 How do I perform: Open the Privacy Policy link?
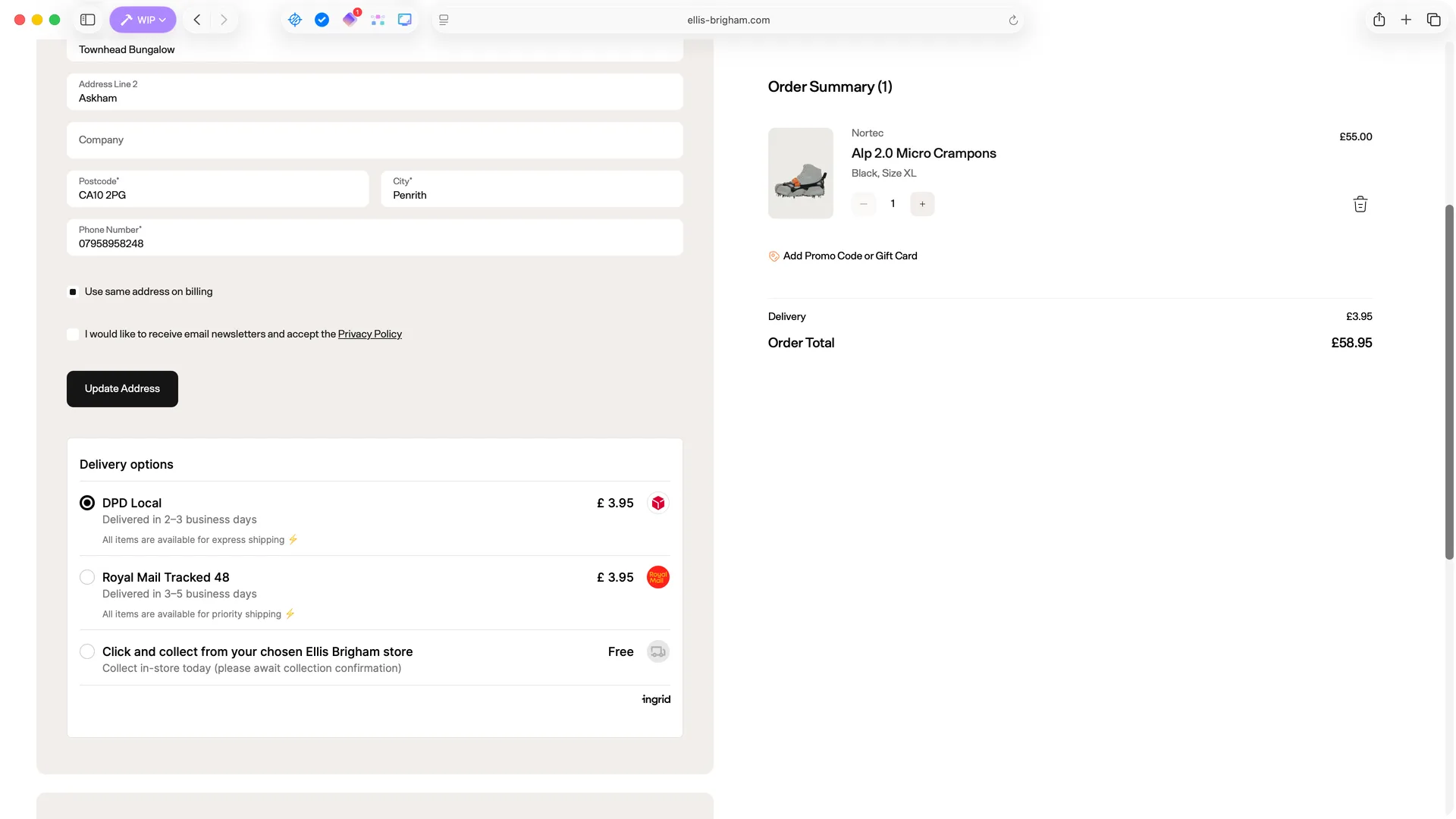click(x=369, y=334)
